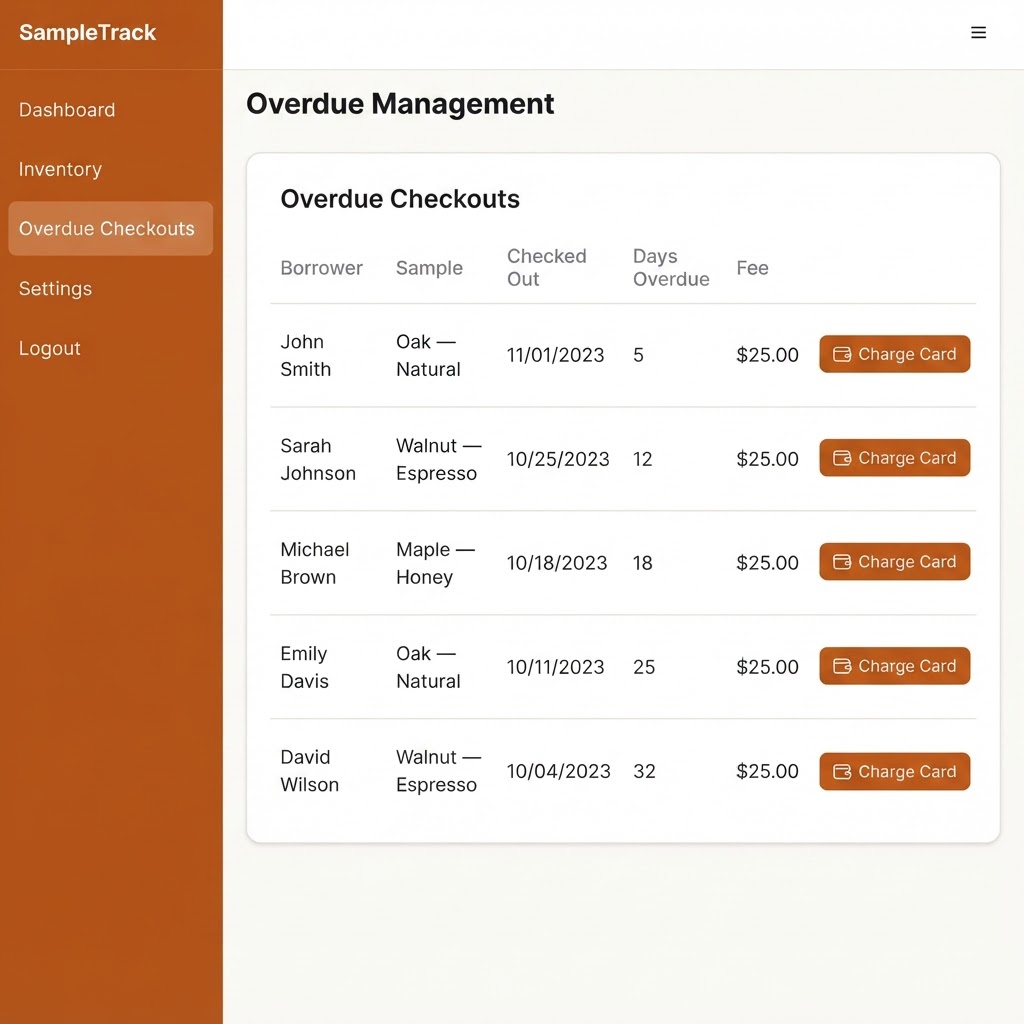Click wallet icon in David Wilson's row

pos(842,772)
